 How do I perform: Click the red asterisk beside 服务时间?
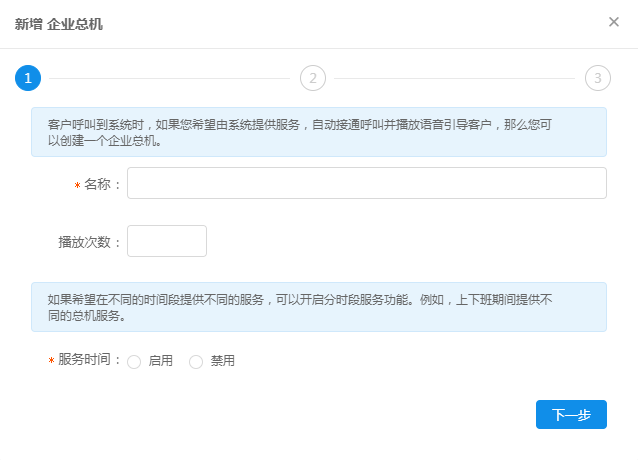(51, 362)
